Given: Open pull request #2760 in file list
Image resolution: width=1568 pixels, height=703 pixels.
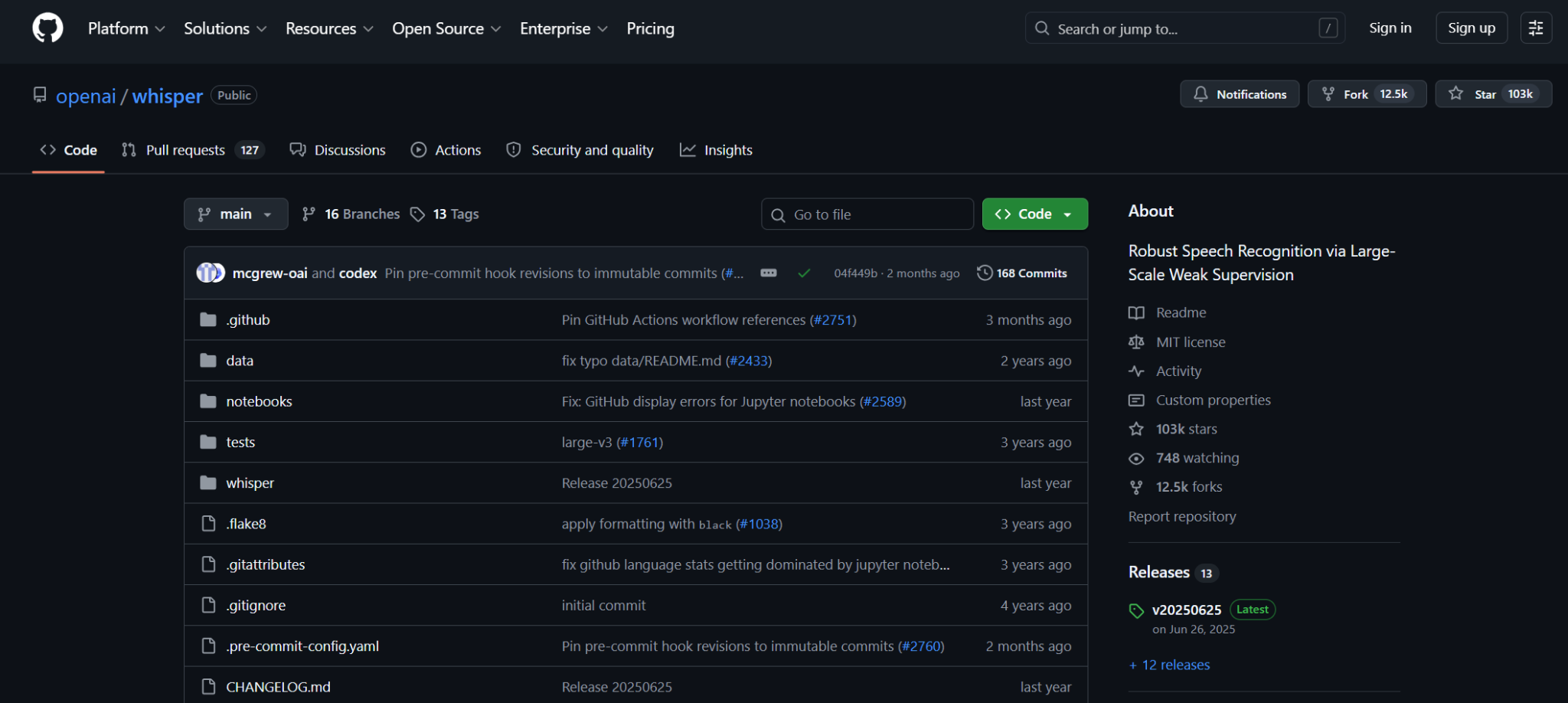Looking at the screenshot, I should [x=921, y=646].
